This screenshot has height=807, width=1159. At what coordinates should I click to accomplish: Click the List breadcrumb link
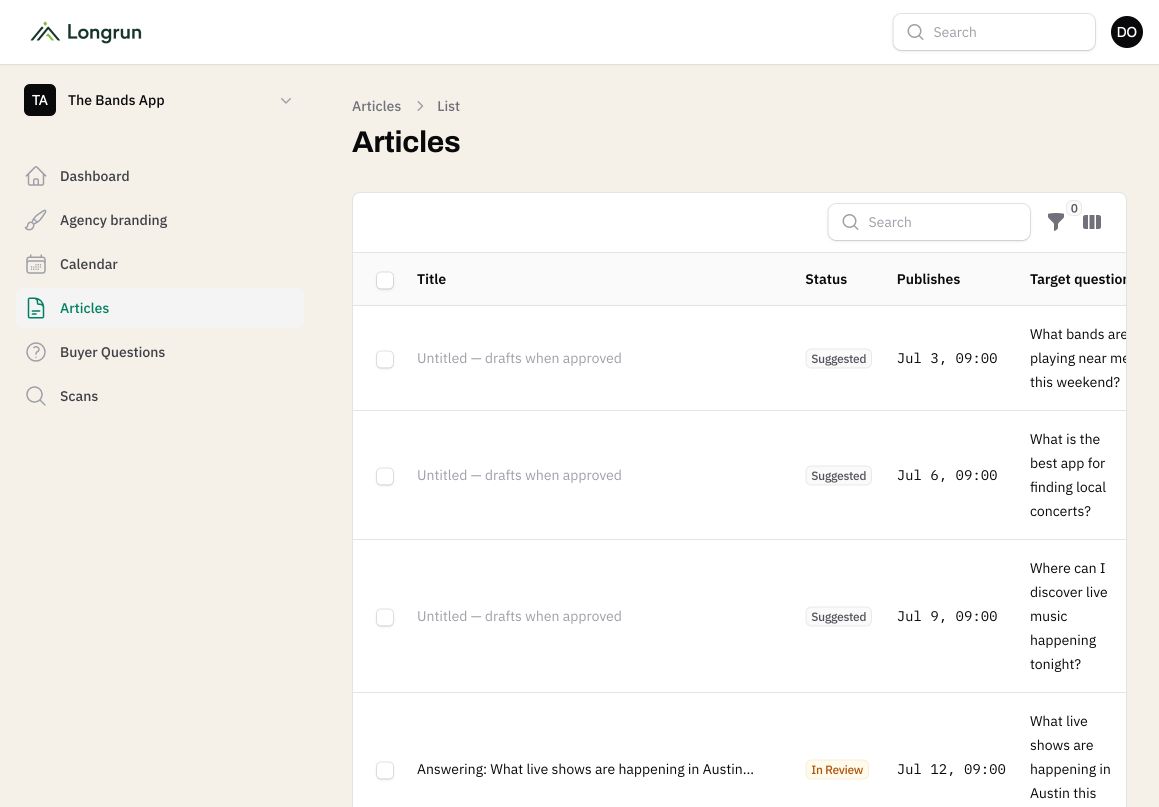point(448,106)
